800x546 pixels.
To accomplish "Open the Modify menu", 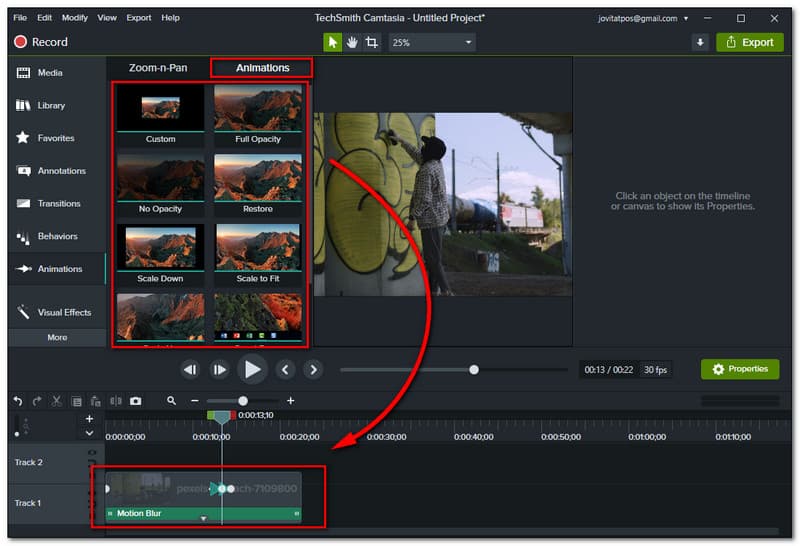I will (x=74, y=18).
